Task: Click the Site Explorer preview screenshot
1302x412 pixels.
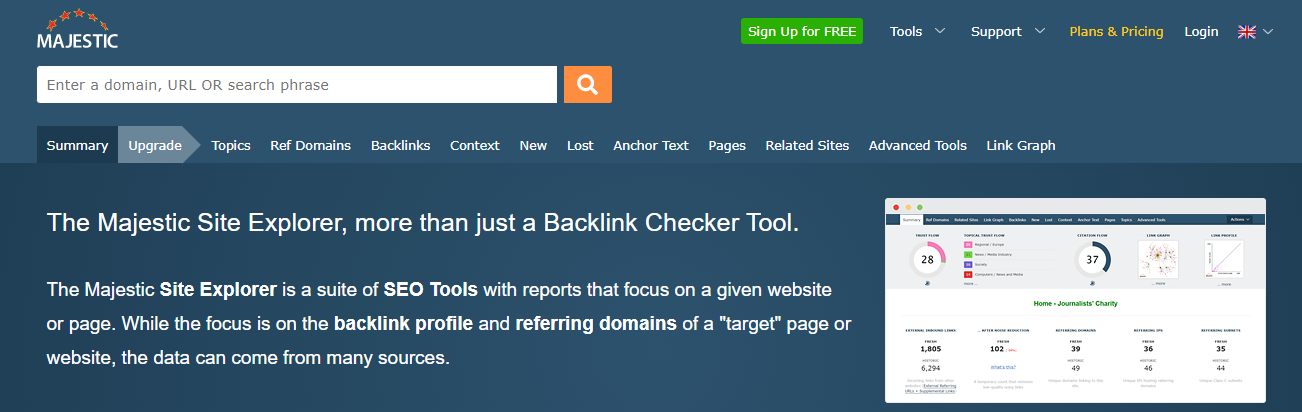Action: [1076, 300]
